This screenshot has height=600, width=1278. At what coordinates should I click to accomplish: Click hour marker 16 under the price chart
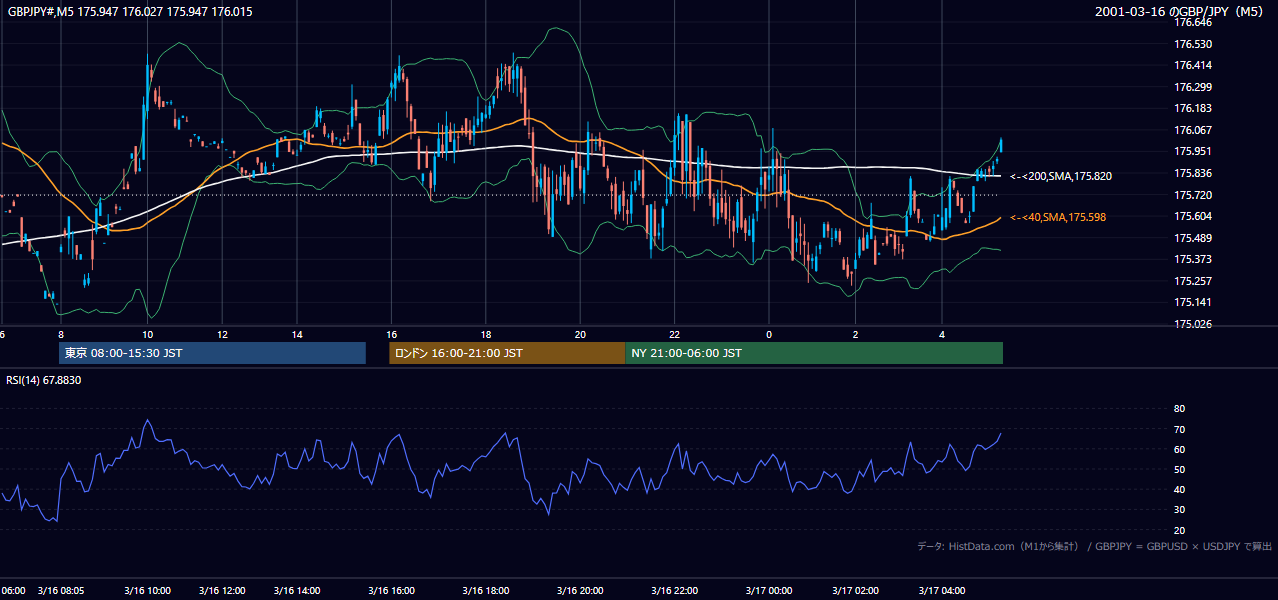391,334
